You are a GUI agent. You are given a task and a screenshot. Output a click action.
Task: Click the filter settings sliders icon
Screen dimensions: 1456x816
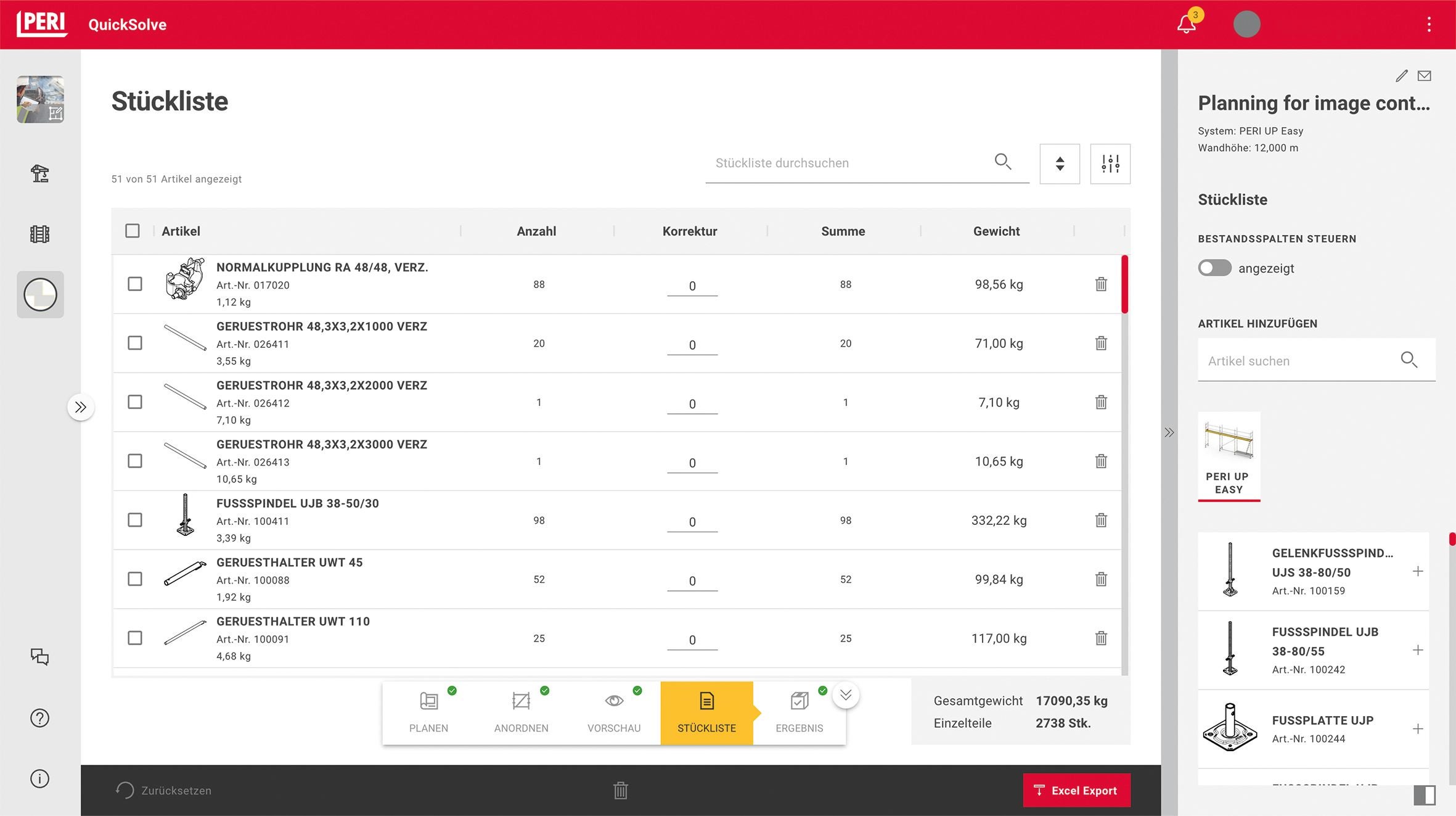click(1110, 163)
